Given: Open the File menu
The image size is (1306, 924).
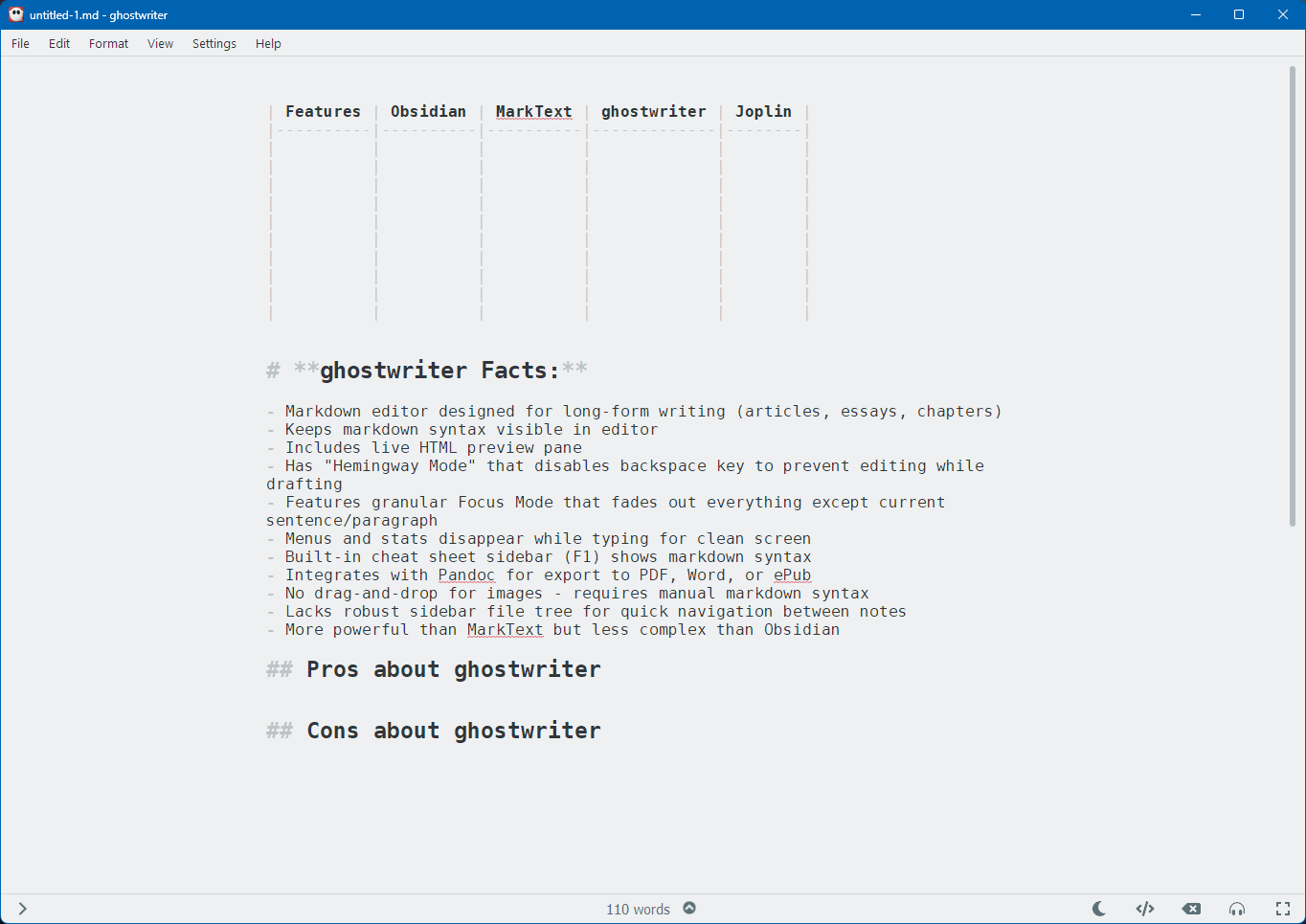Looking at the screenshot, I should (20, 43).
